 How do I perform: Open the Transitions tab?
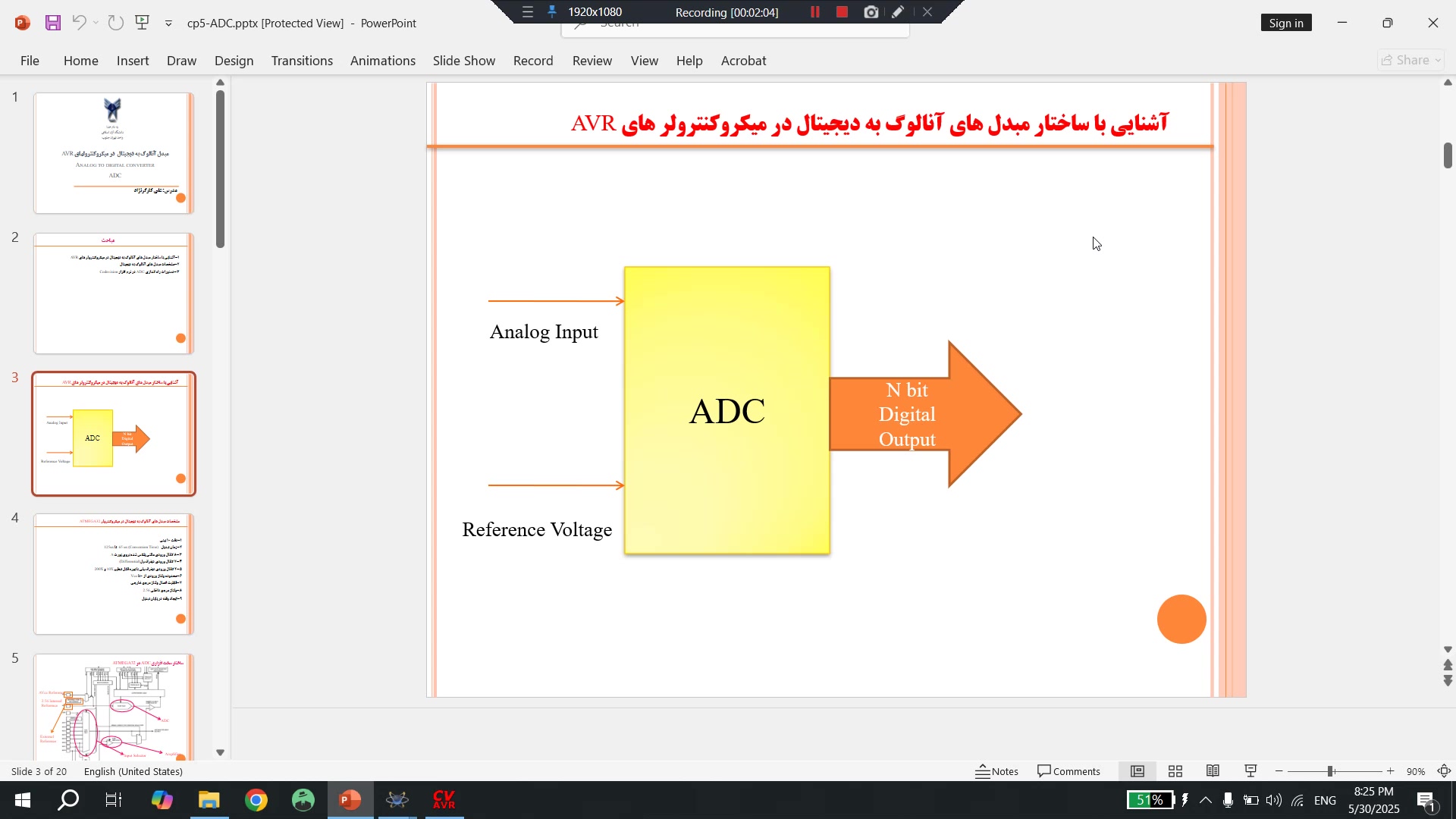pyautogui.click(x=302, y=61)
